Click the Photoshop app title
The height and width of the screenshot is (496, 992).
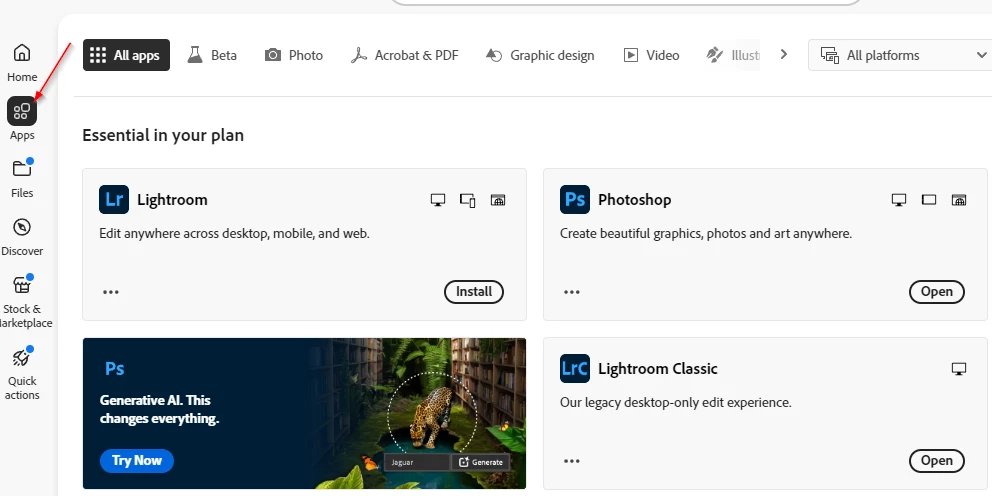tap(635, 200)
